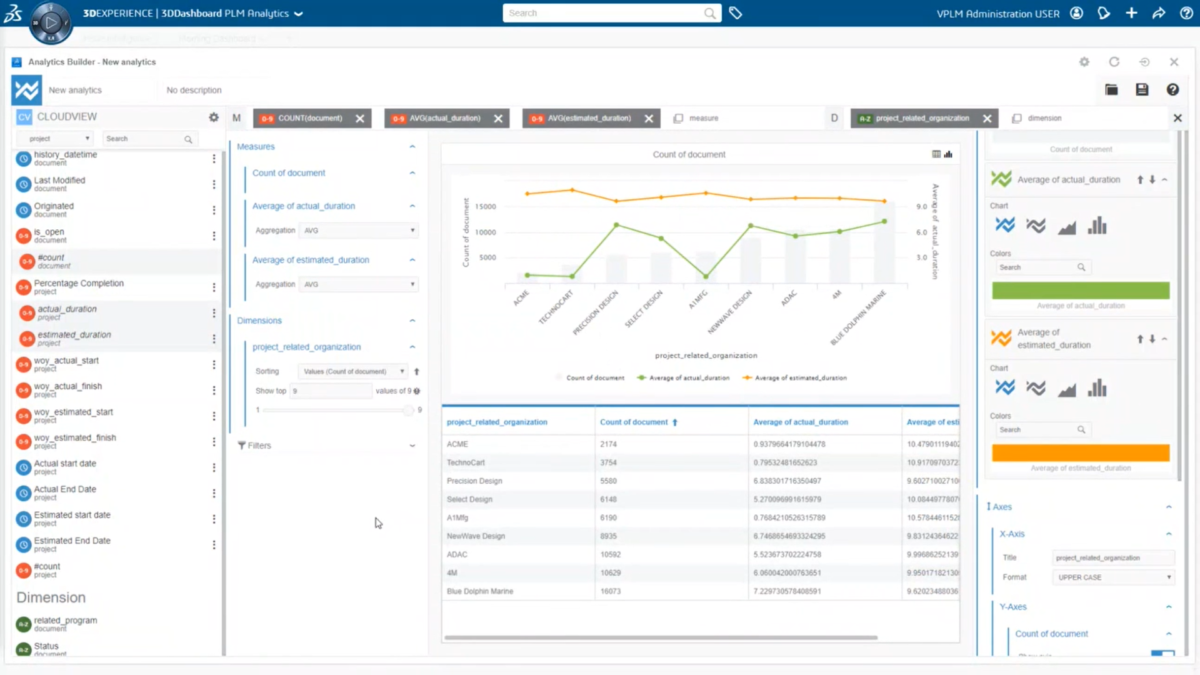Click the Show top range slider handle
Viewport: 1200px width, 675px height.
point(408,410)
